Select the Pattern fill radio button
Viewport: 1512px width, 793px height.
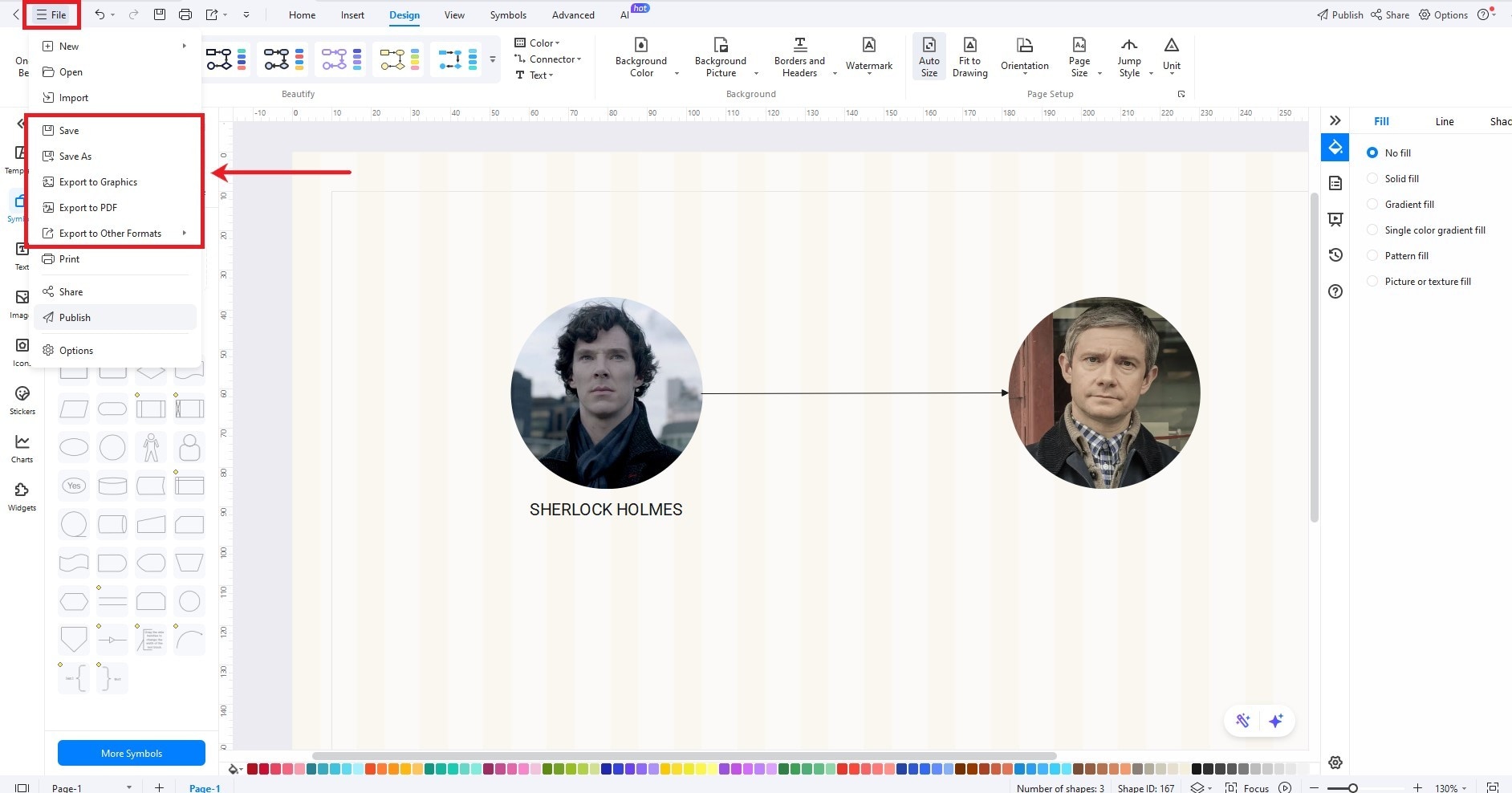1372,255
